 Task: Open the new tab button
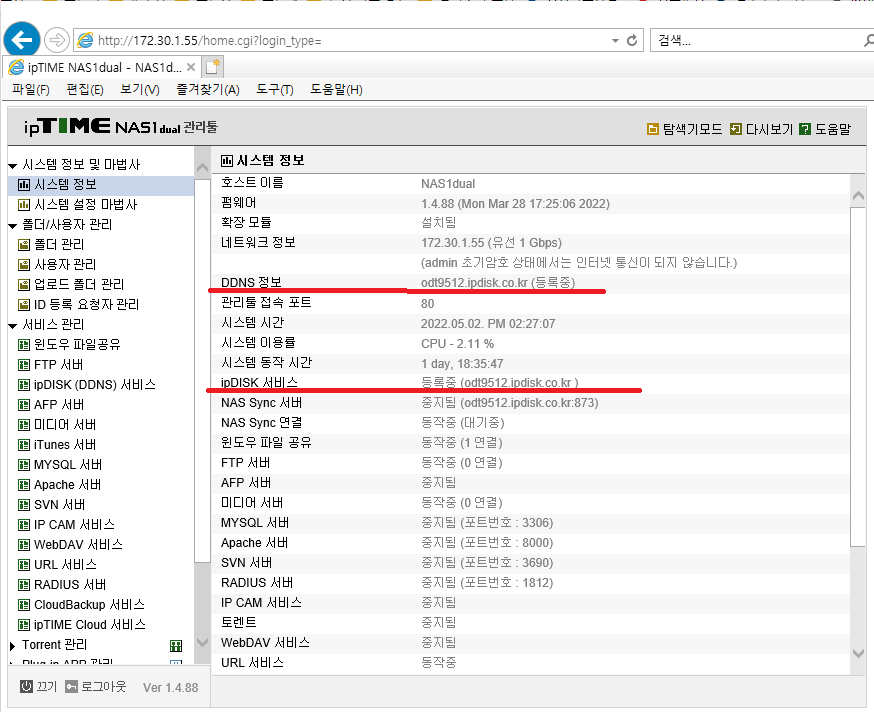click(x=212, y=67)
